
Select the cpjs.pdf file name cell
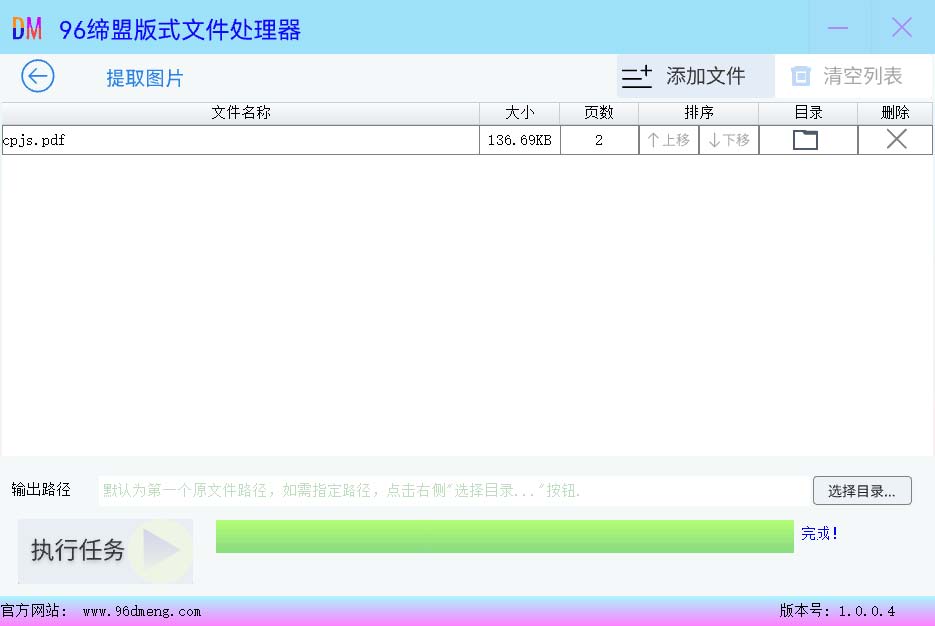240,140
